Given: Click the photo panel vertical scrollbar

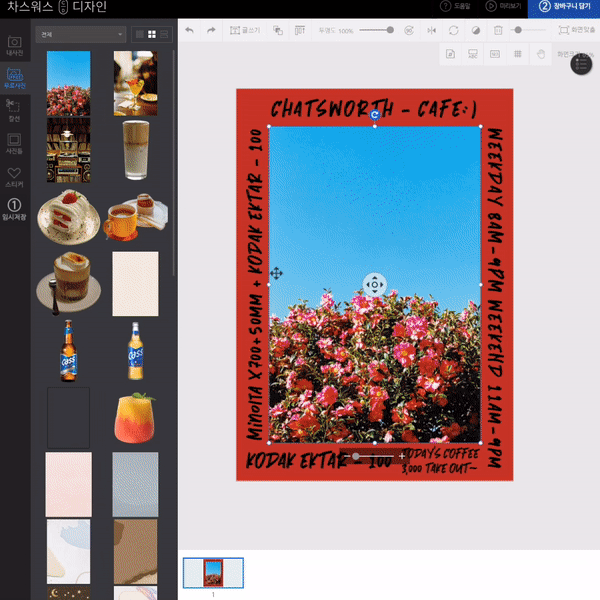Looking at the screenshot, I should pyautogui.click(x=174, y=163).
